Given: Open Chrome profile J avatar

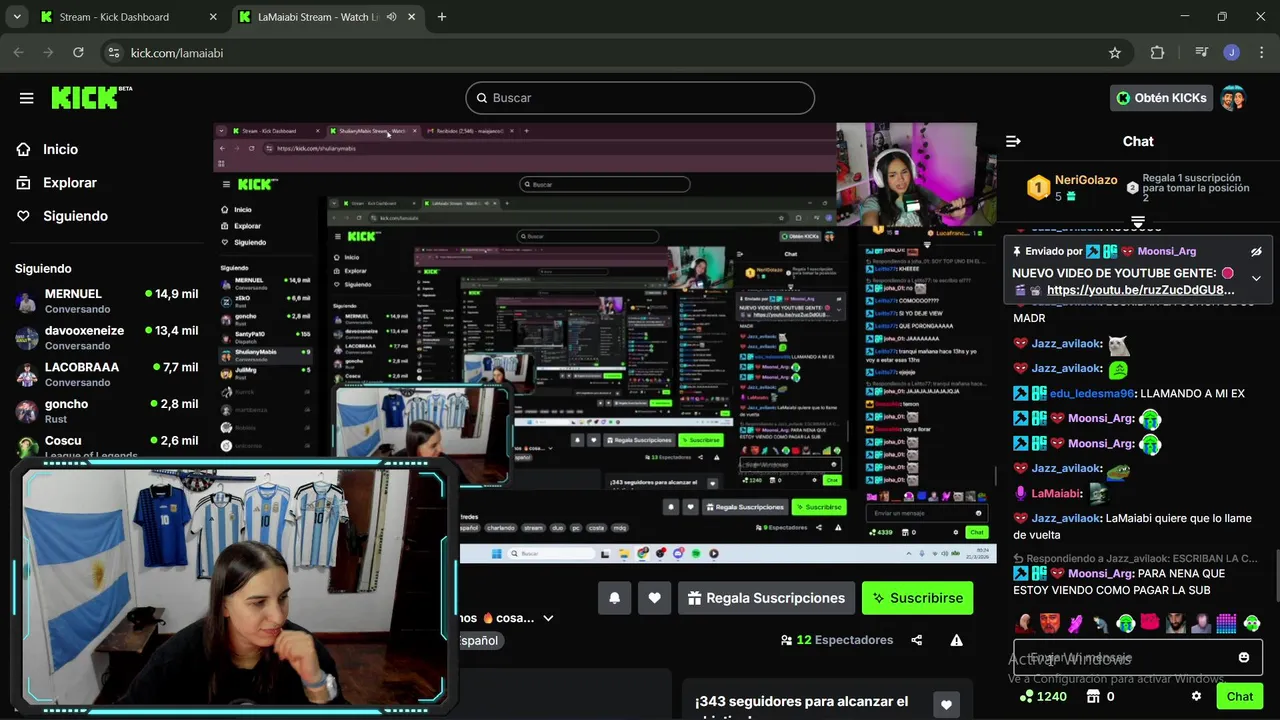Looking at the screenshot, I should pos(1232,53).
